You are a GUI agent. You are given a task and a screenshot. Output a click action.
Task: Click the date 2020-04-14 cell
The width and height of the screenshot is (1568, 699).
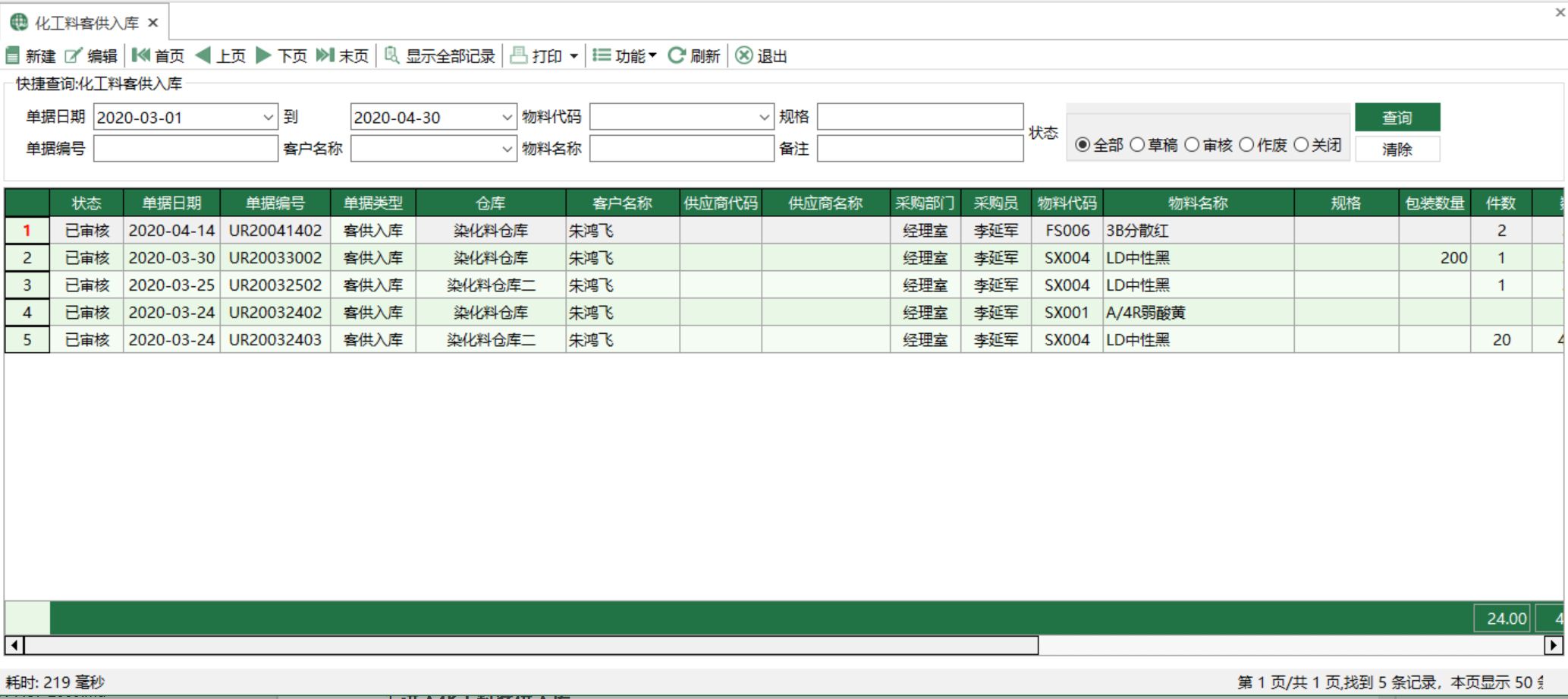pyautogui.click(x=172, y=231)
